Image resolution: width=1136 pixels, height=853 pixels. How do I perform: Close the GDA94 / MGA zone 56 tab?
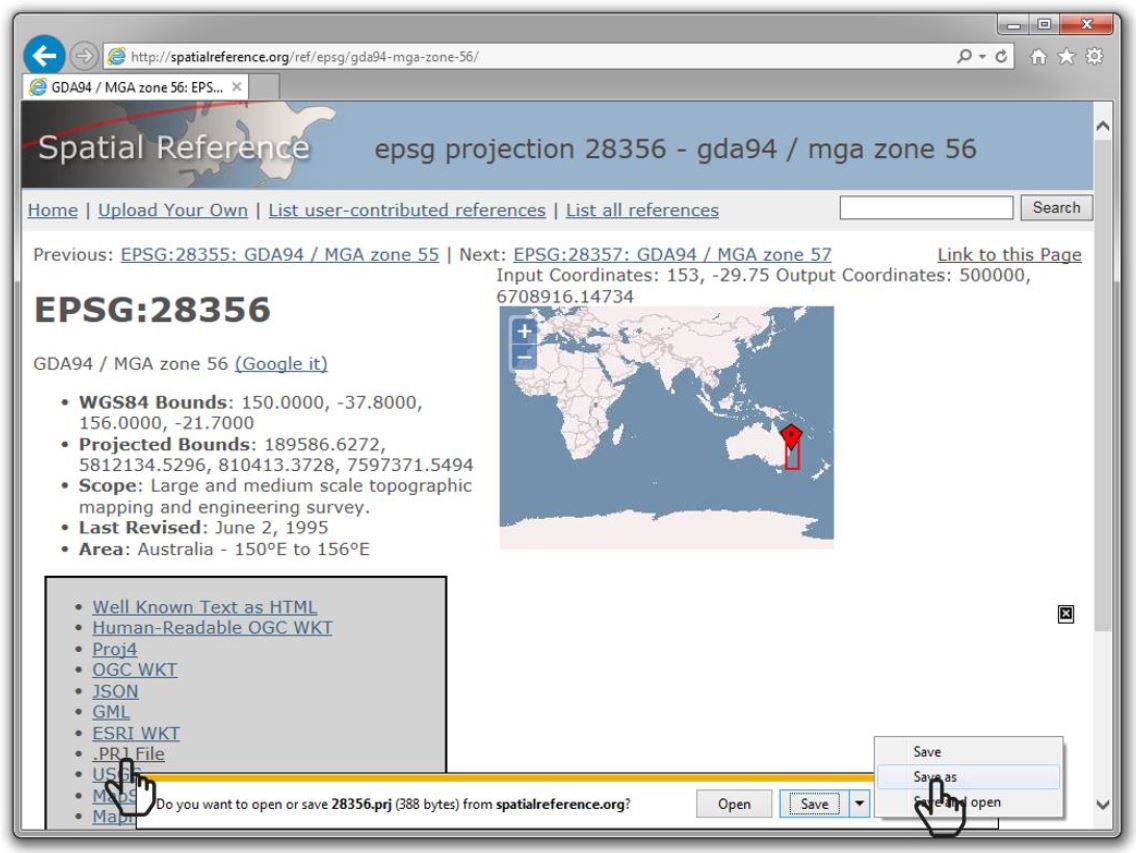(237, 87)
